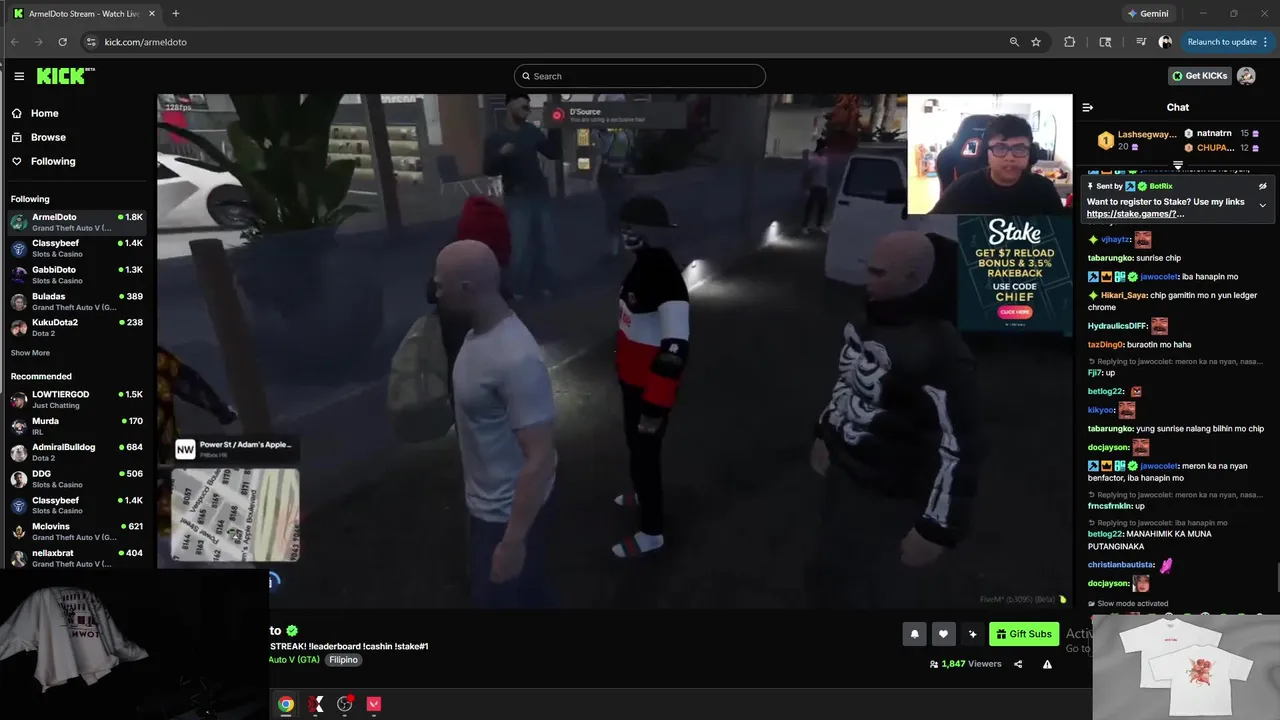Screen dimensions: 1280x720
Task: Open LOWTIERGOD recommended channel
Action: pos(78,399)
